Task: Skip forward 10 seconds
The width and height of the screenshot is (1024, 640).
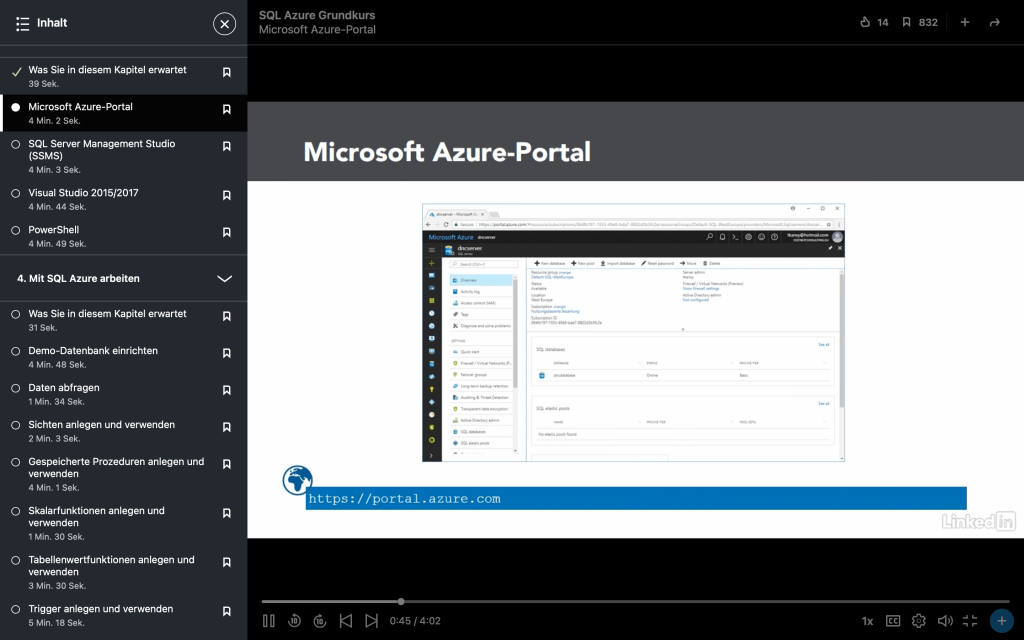Action: (320, 621)
